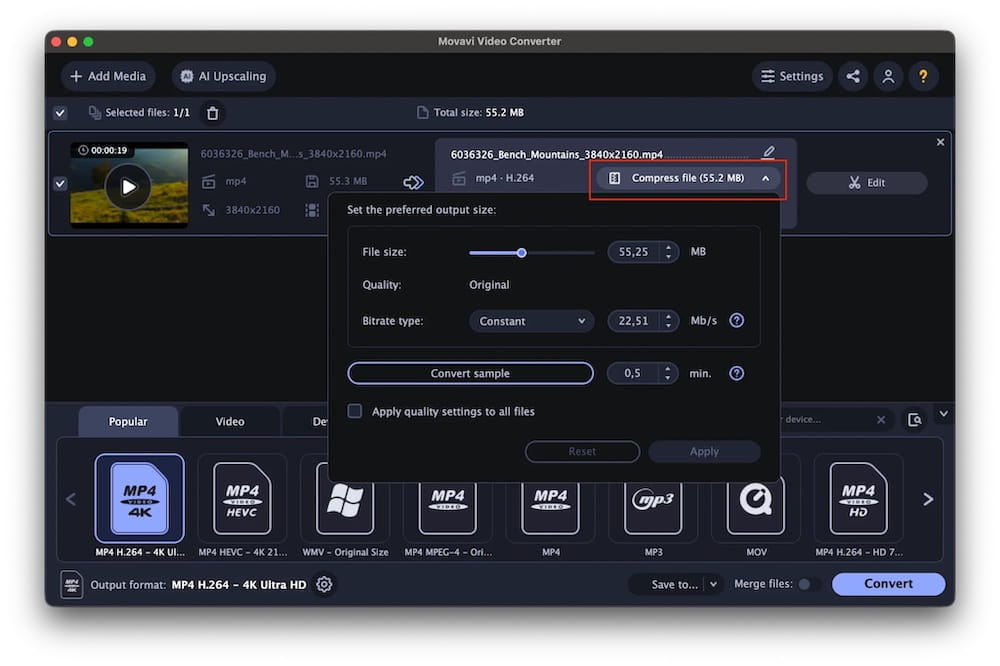This screenshot has height=666, width=1000.
Task: Show previous format presets arrow
Action: 71,500
